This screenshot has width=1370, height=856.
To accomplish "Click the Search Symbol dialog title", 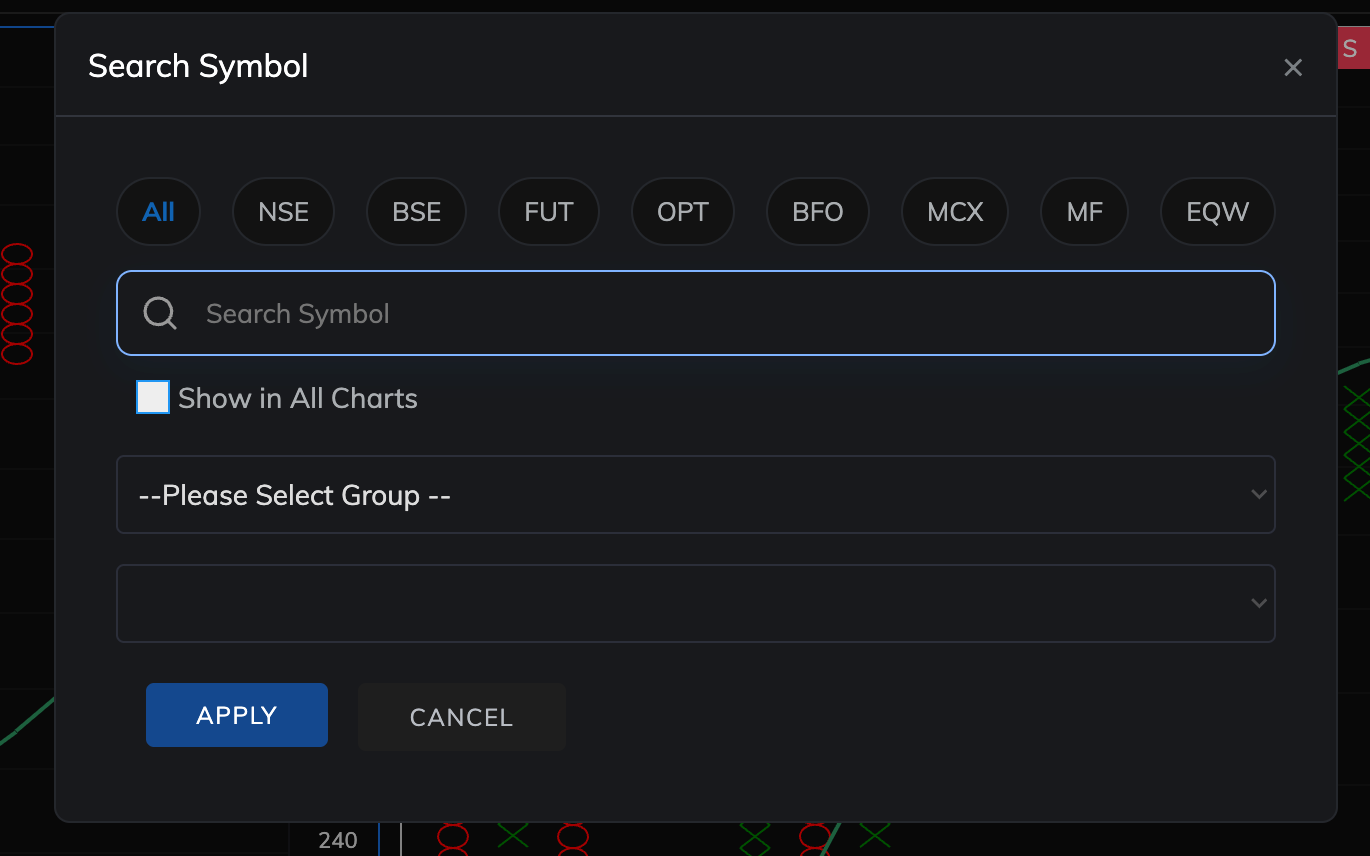I will (198, 66).
